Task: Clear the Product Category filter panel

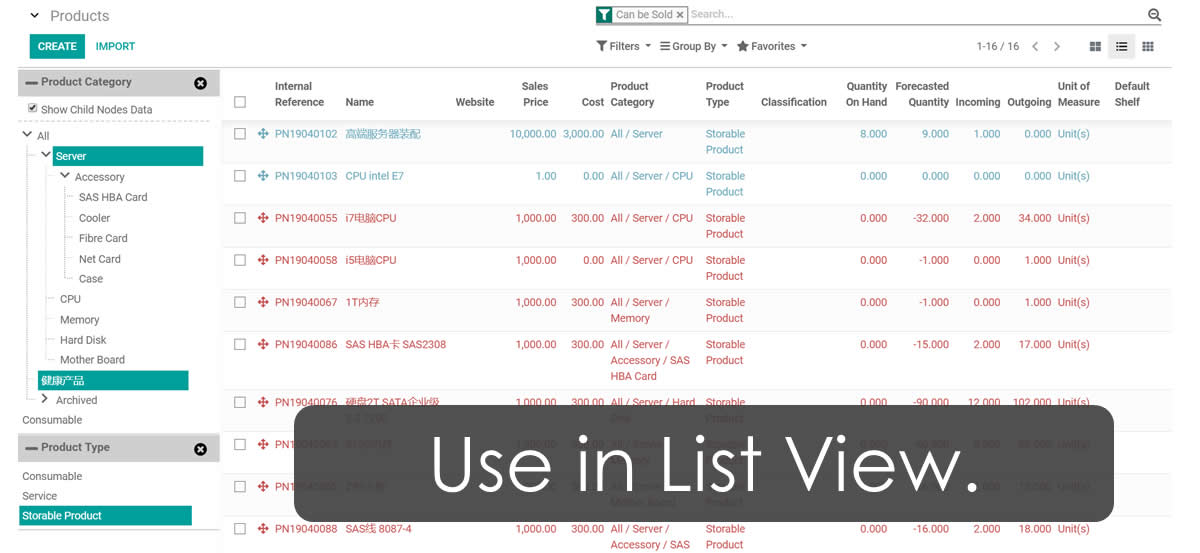Action: pyautogui.click(x=200, y=83)
